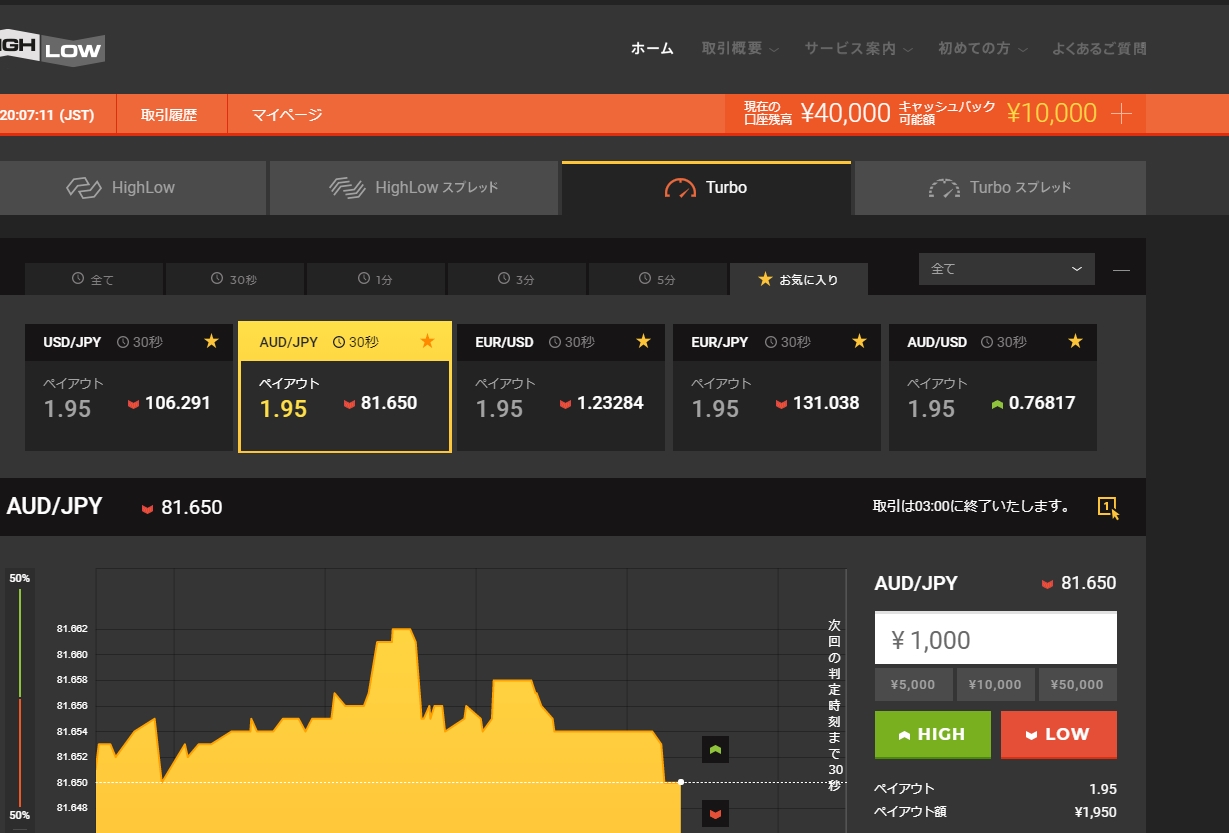Select the AUD/USD 30秒 card
1229x833 pixels.
[x=993, y=387]
